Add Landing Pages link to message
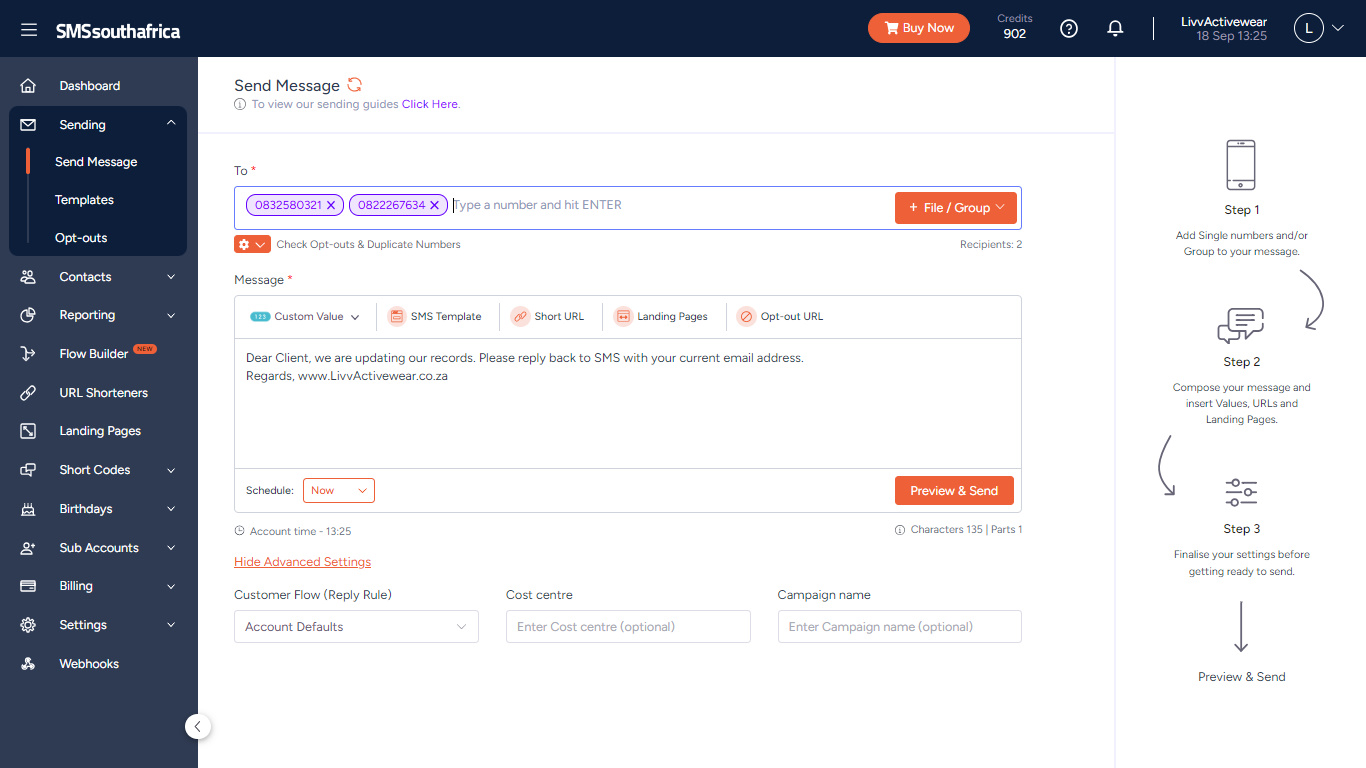 tap(660, 316)
